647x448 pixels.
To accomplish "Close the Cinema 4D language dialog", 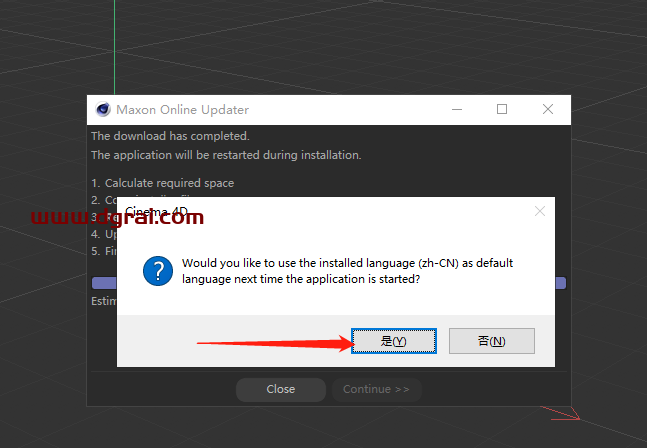I will [x=540, y=211].
